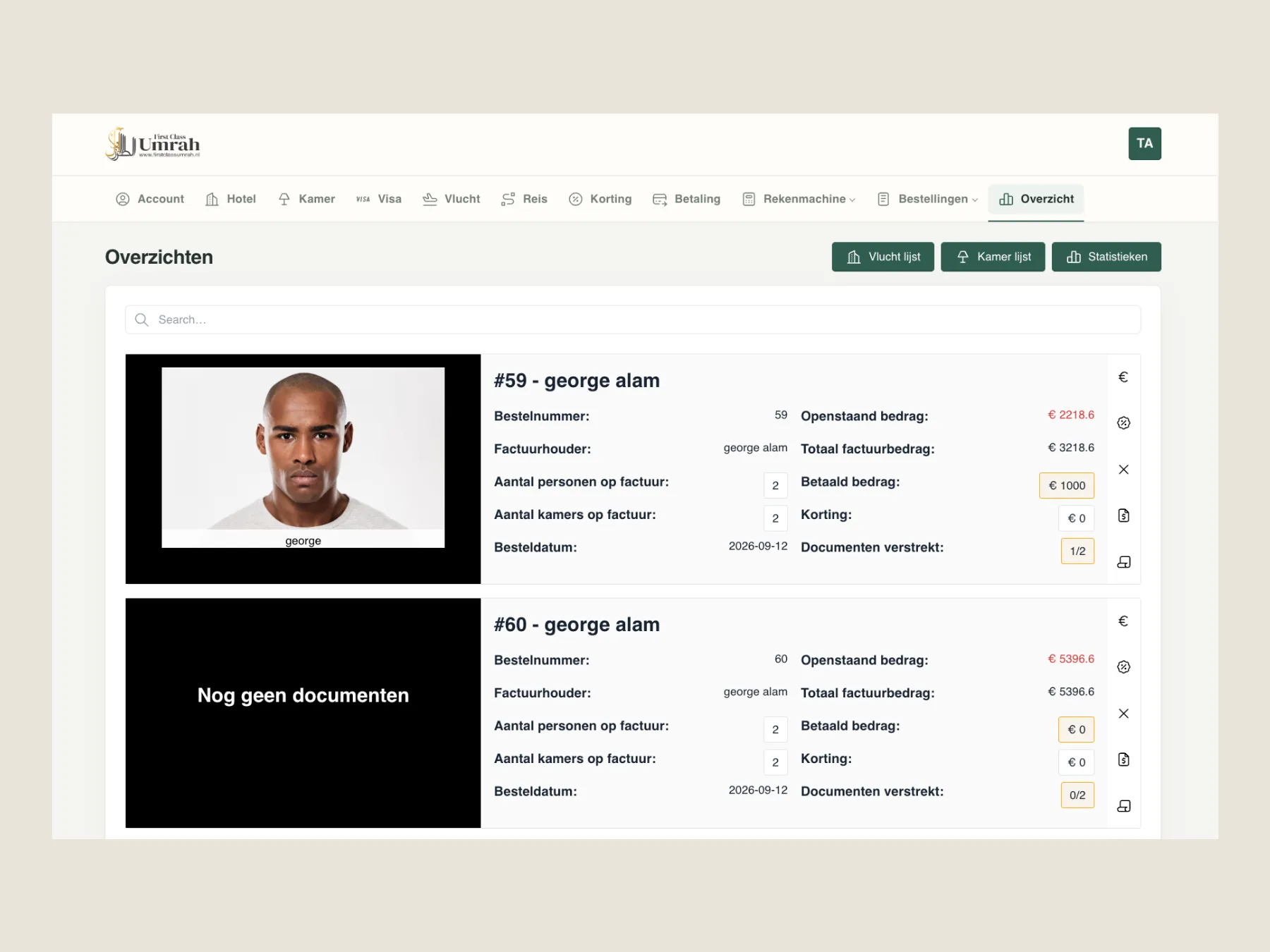The height and width of the screenshot is (952, 1270).
Task: Click the Vlucht lijst button
Action: click(x=883, y=257)
